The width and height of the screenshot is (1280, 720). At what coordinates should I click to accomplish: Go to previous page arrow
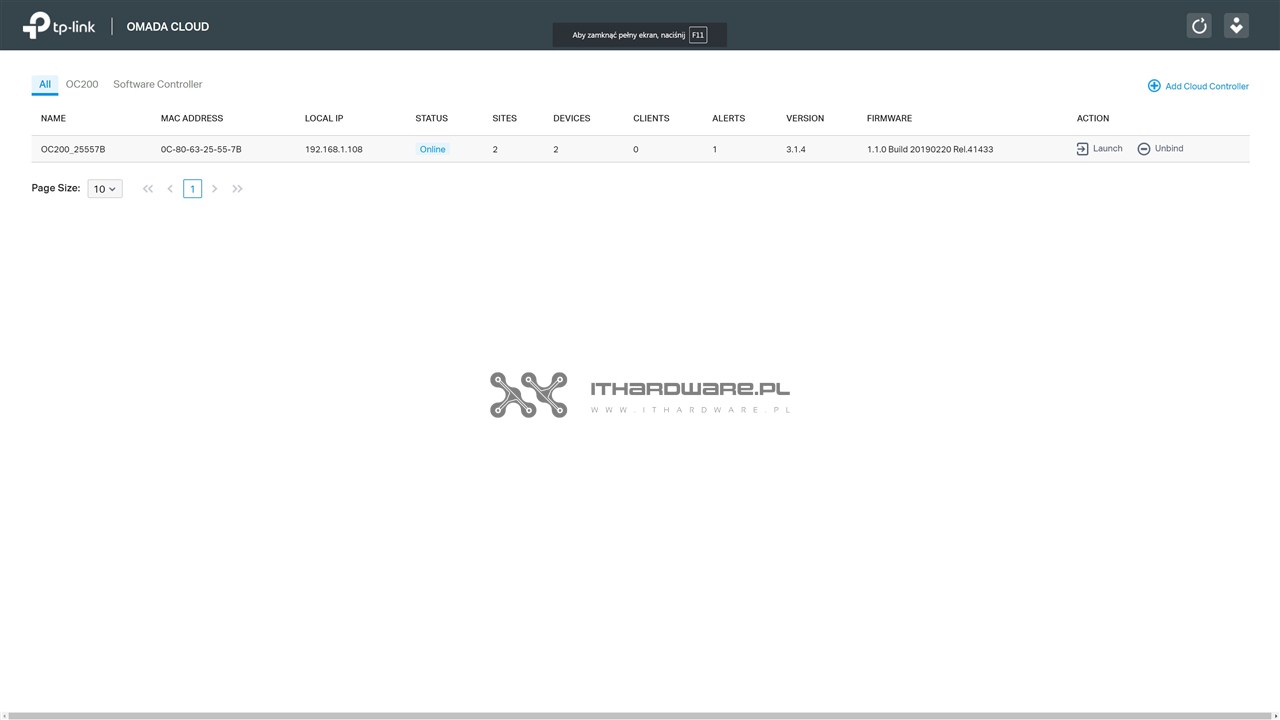(170, 189)
